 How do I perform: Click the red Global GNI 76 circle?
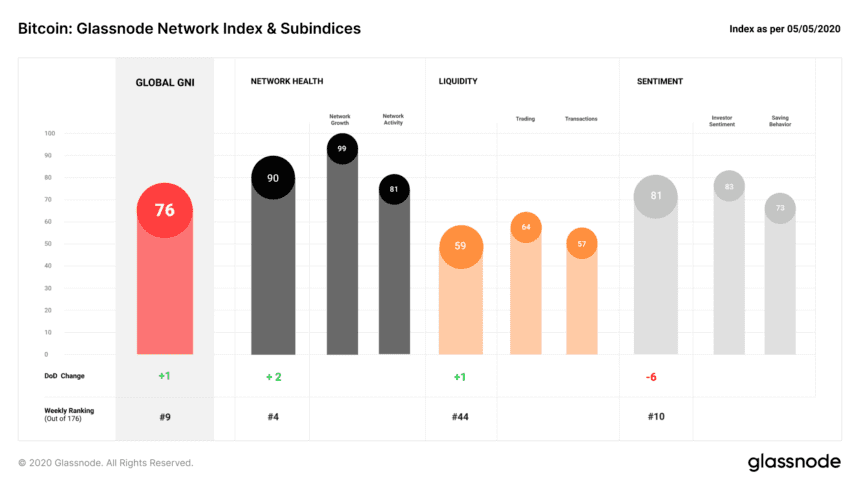coord(165,210)
